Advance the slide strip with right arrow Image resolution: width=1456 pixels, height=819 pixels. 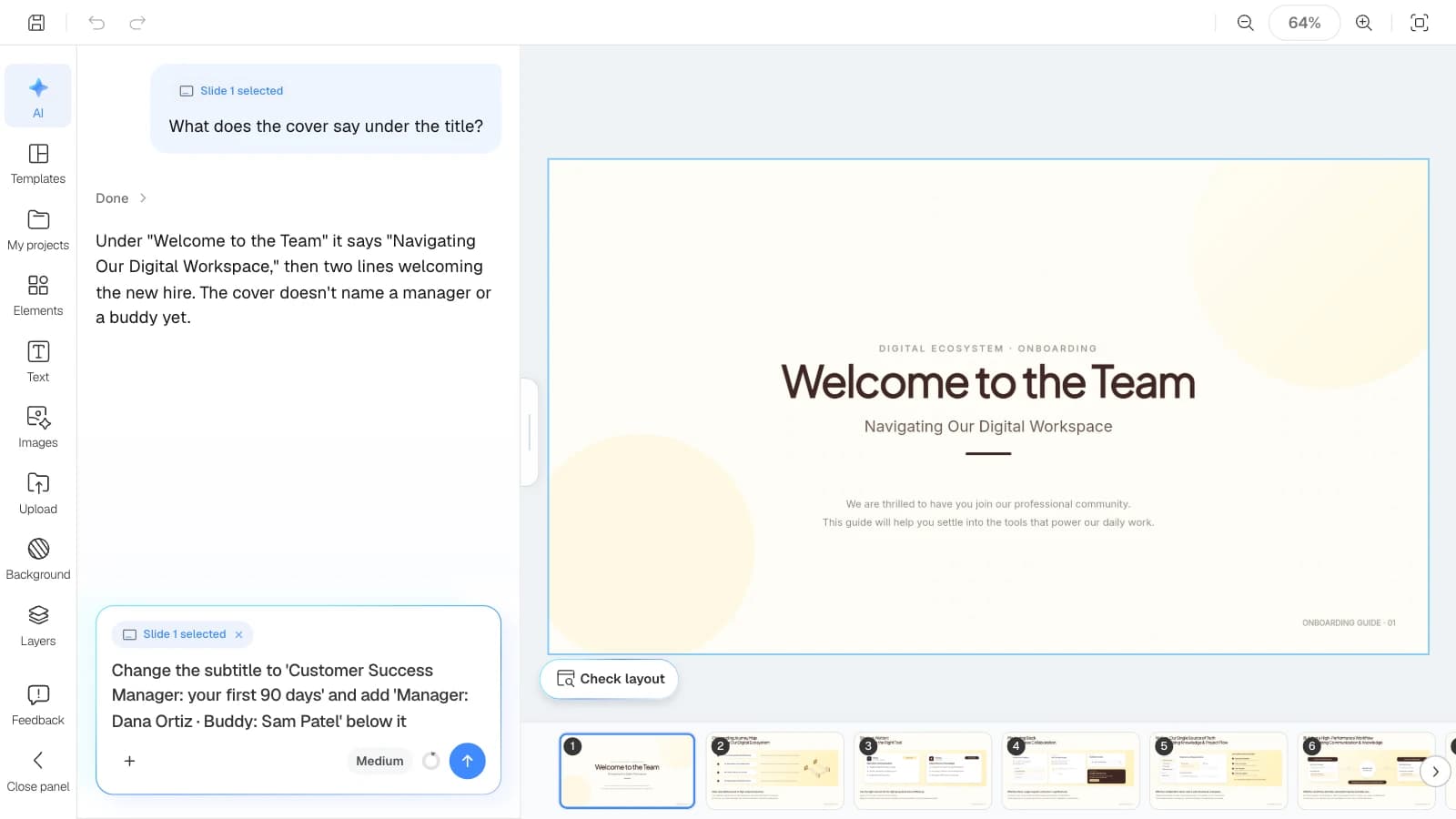coord(1435,772)
